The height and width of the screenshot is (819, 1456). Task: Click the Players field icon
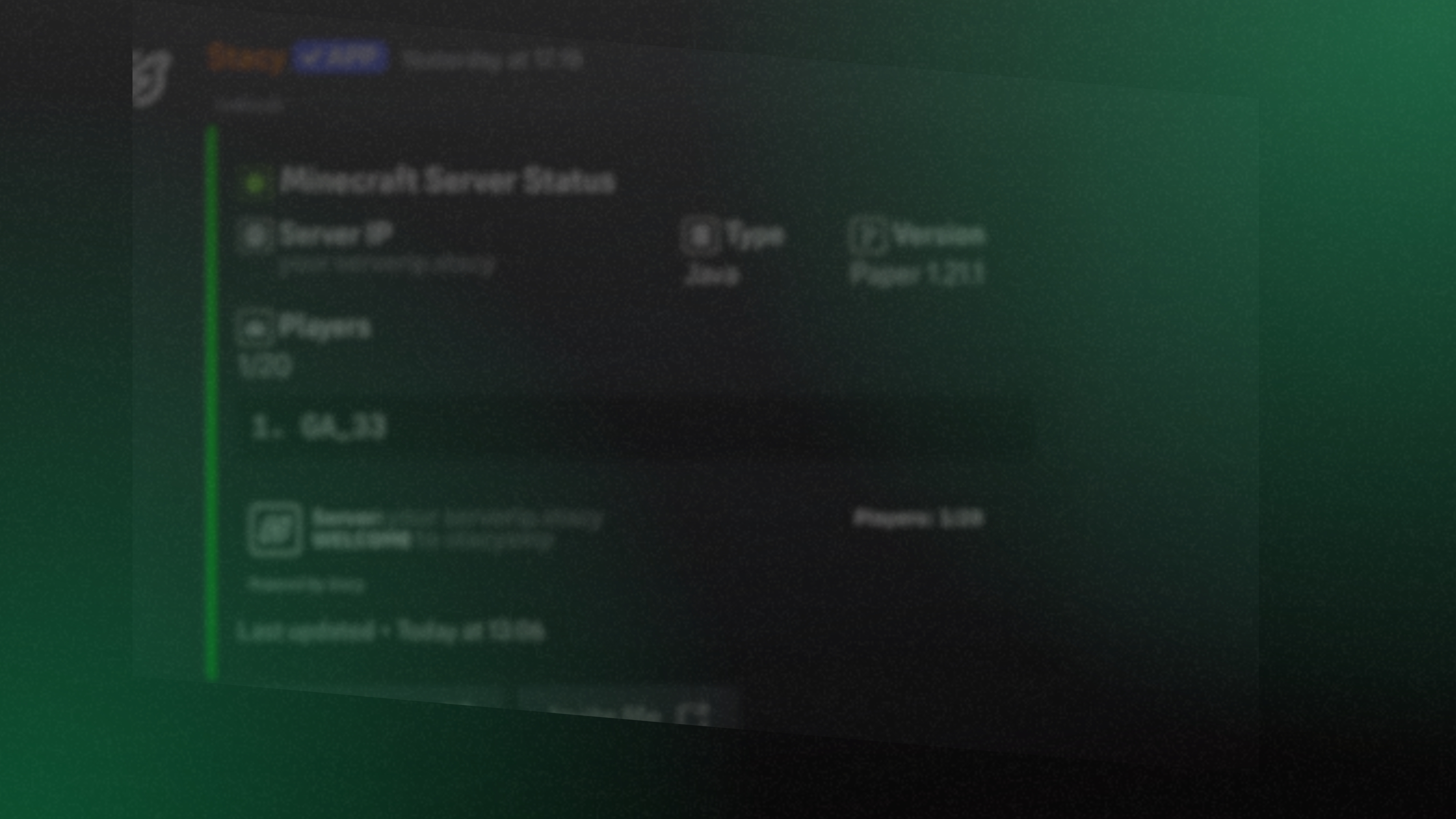pos(256,327)
